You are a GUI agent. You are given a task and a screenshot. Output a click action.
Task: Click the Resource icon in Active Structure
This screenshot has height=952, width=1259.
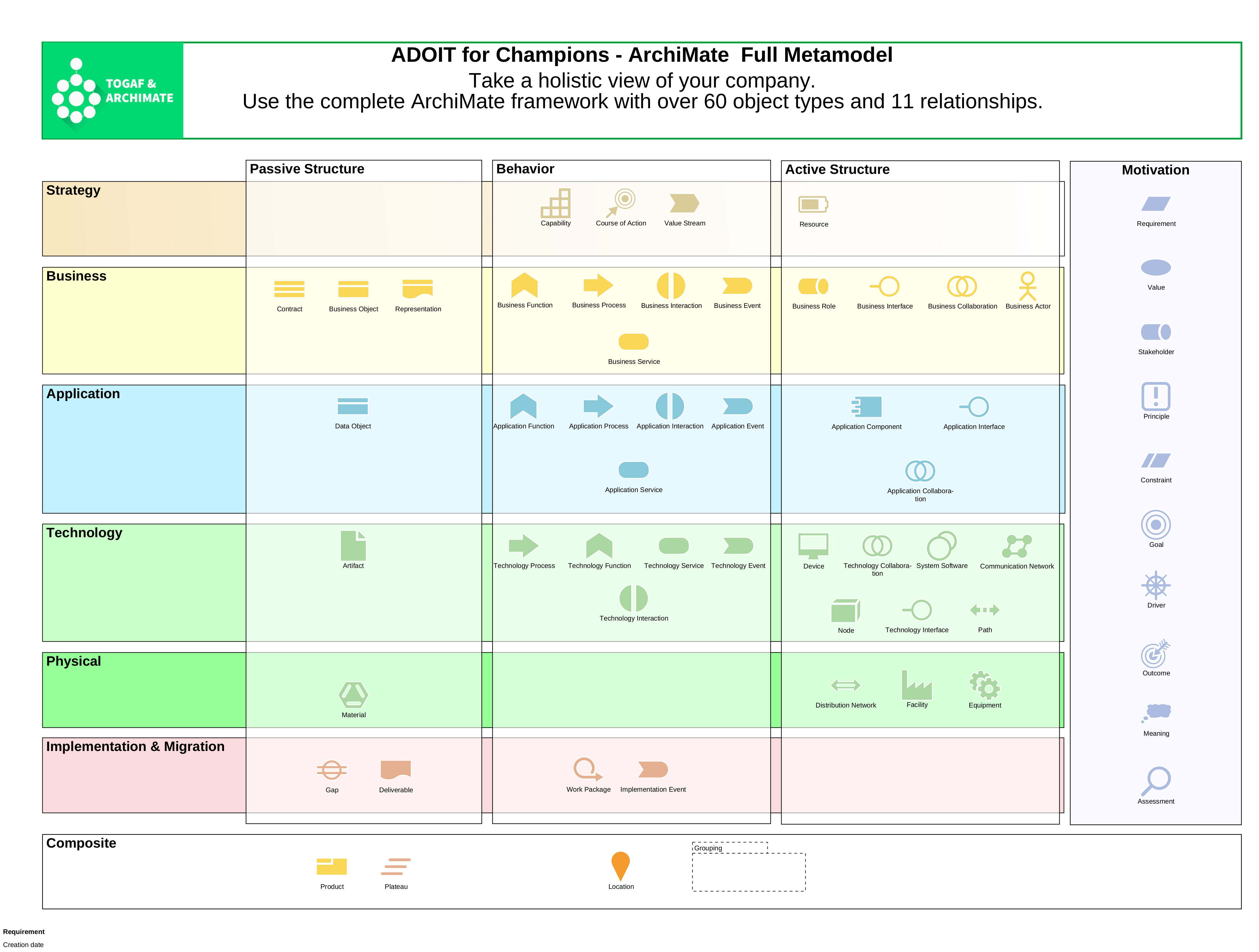pyautogui.click(x=813, y=204)
